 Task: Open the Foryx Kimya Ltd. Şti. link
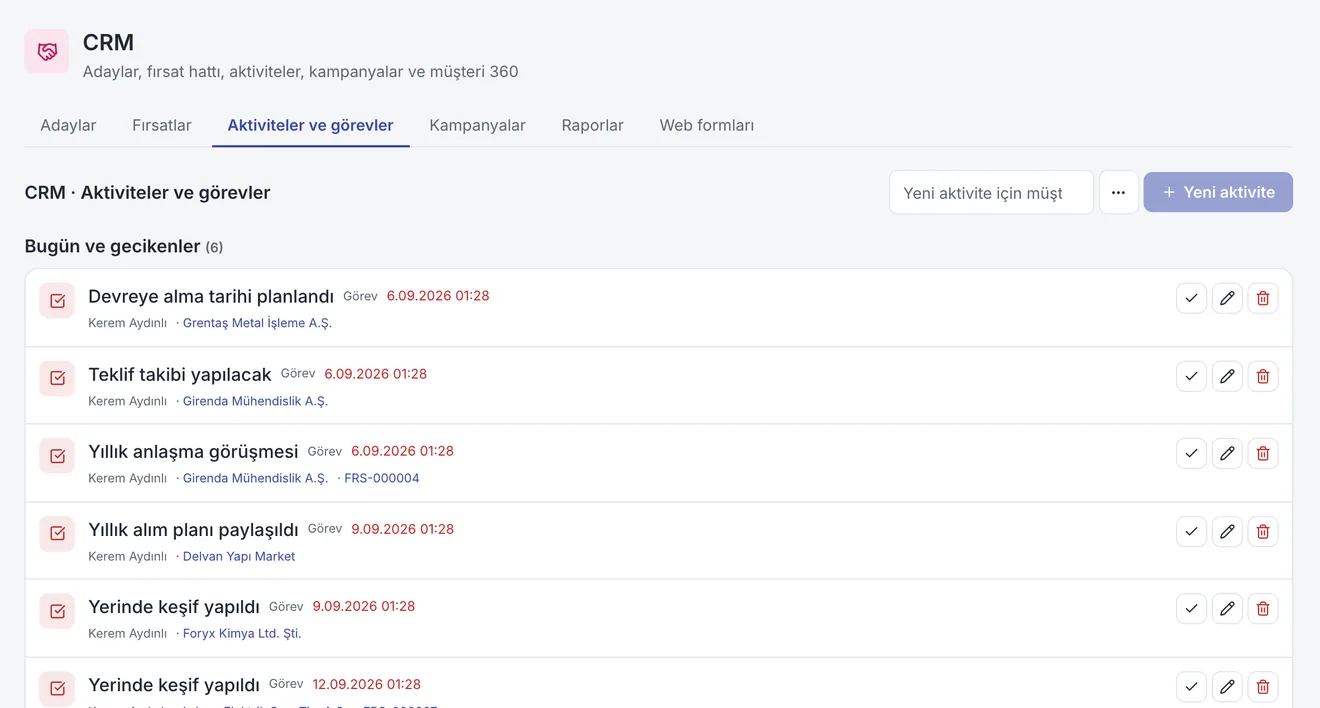click(x=242, y=633)
